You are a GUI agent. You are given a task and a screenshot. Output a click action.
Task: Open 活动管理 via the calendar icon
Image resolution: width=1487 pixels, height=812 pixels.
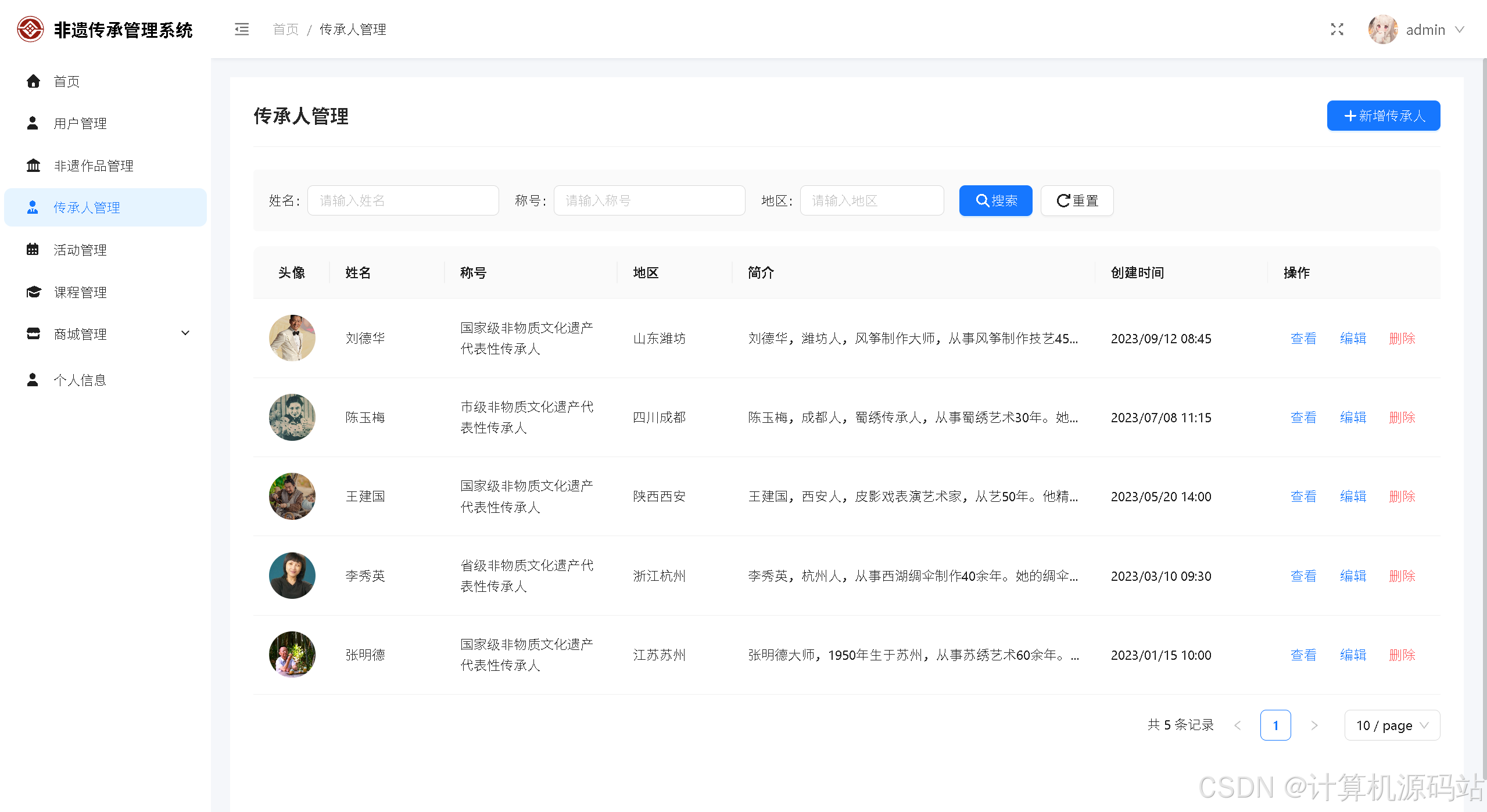coord(33,250)
